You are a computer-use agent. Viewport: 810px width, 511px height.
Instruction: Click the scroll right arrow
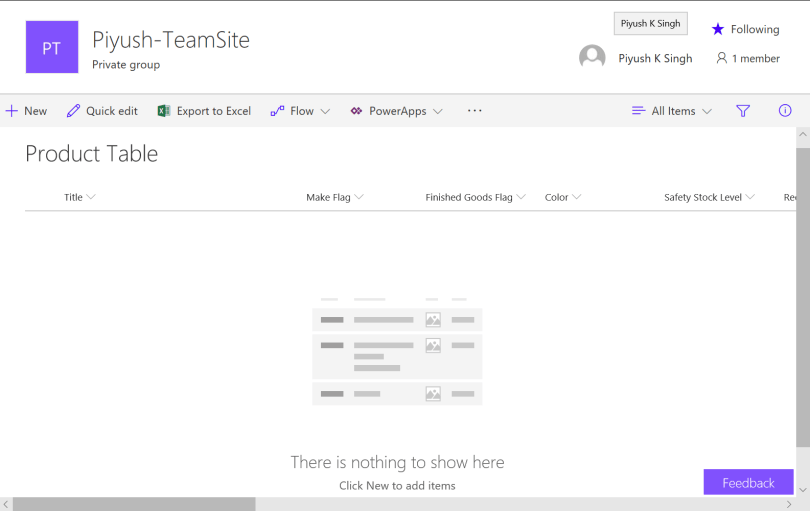tap(789, 504)
